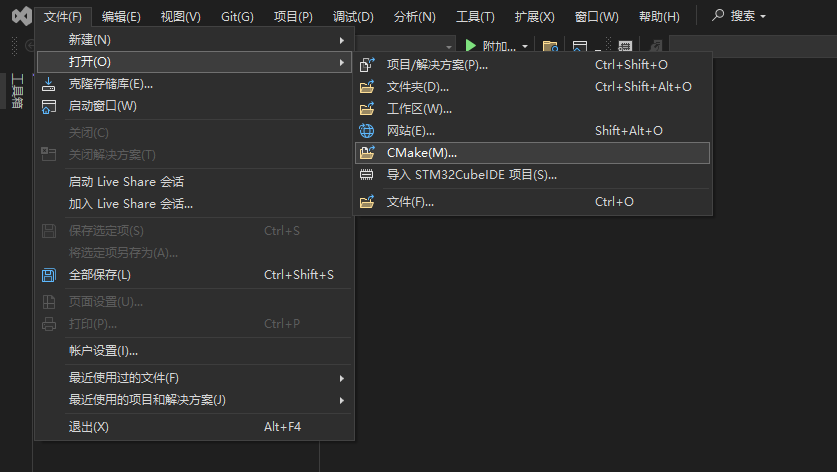Click the folder search toolbar icon
The width and height of the screenshot is (837, 472).
pos(550,46)
